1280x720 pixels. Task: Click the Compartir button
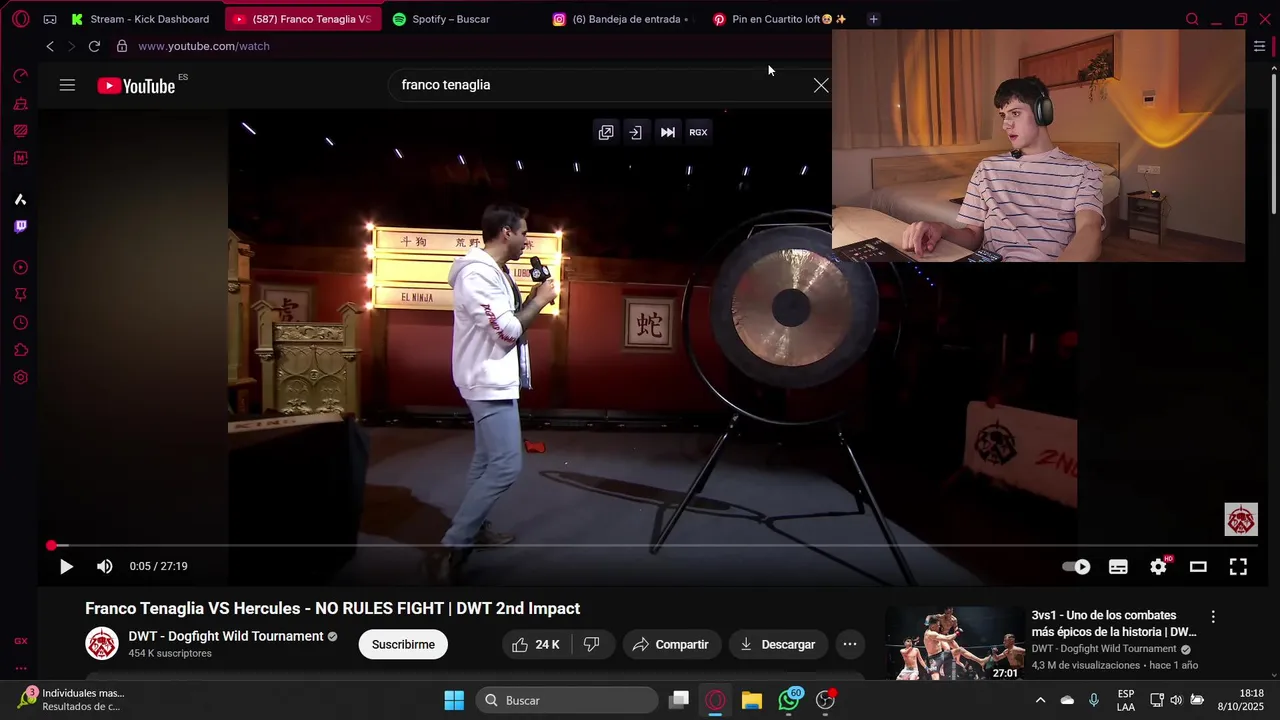click(670, 645)
